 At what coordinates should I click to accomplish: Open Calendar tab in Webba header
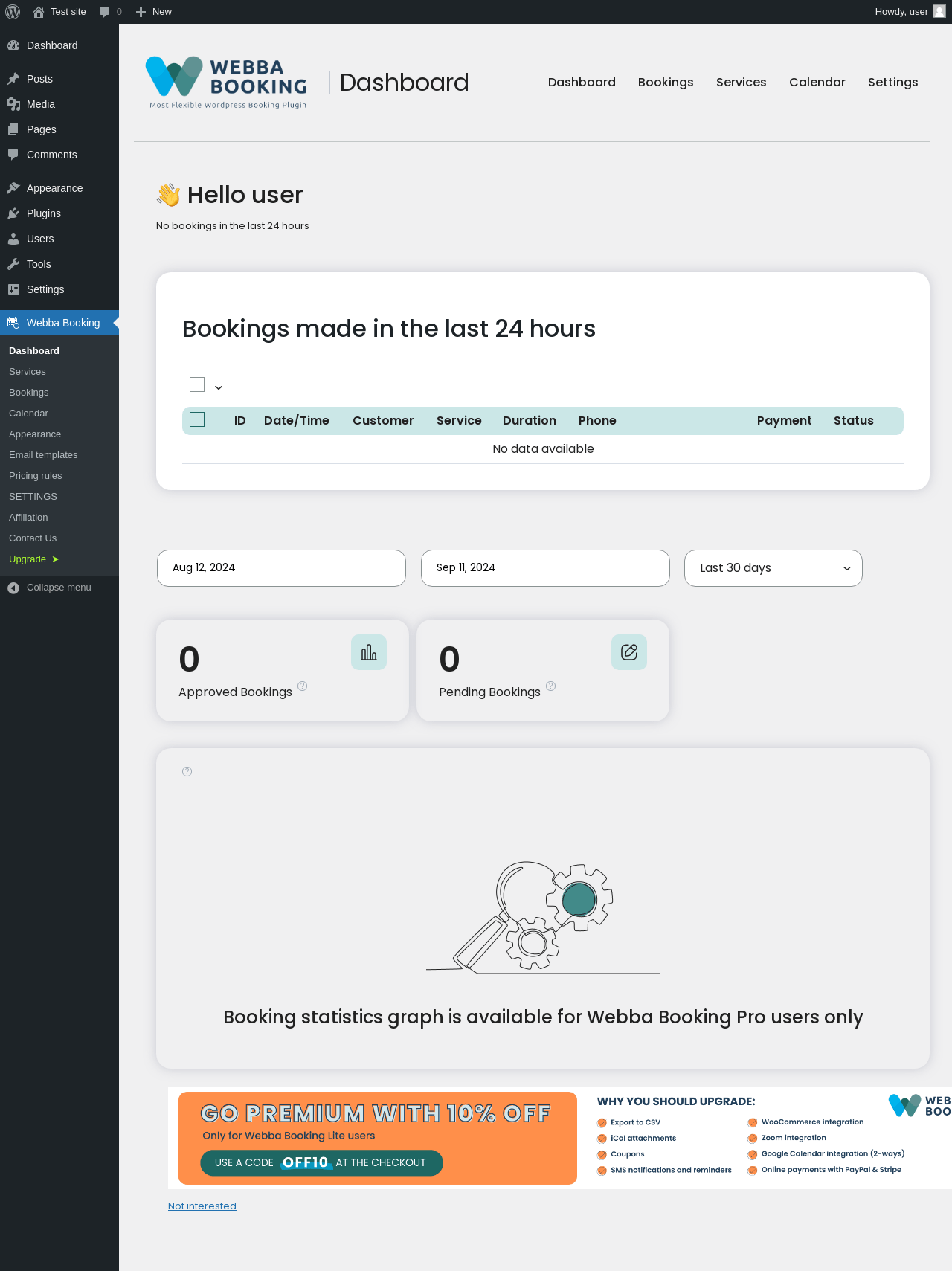click(x=817, y=83)
